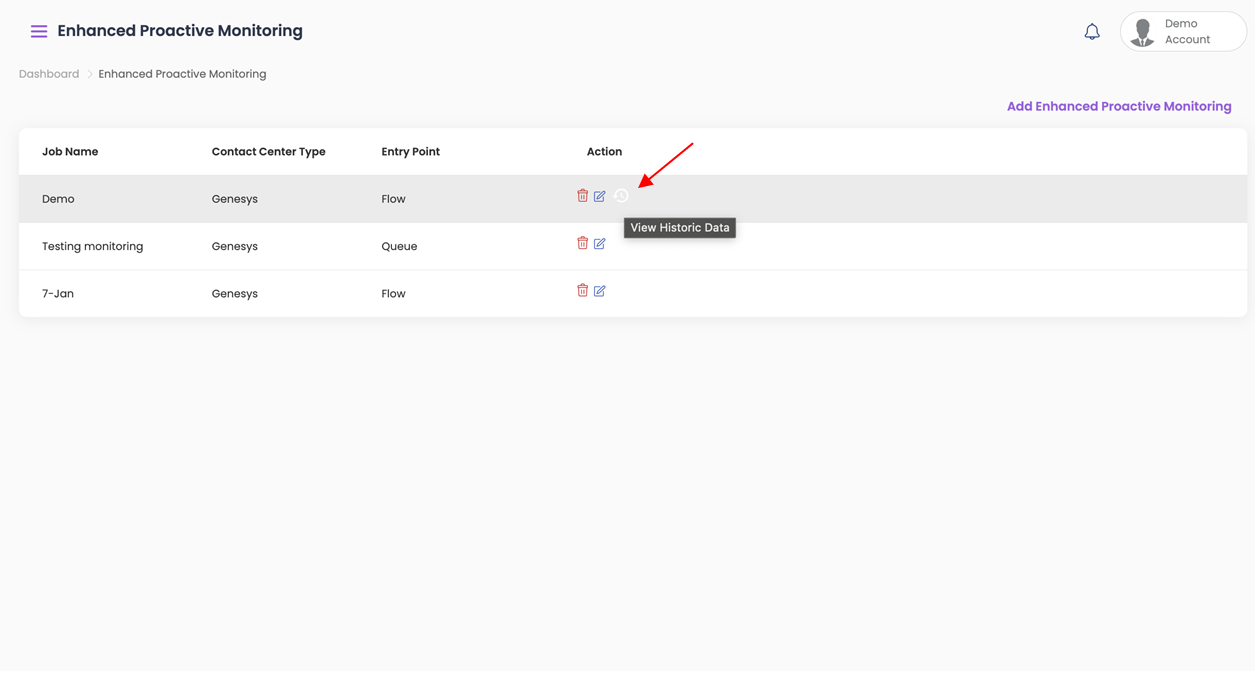The image size is (1257, 674).
Task: Click the Job Name column header
Action: 70,152
